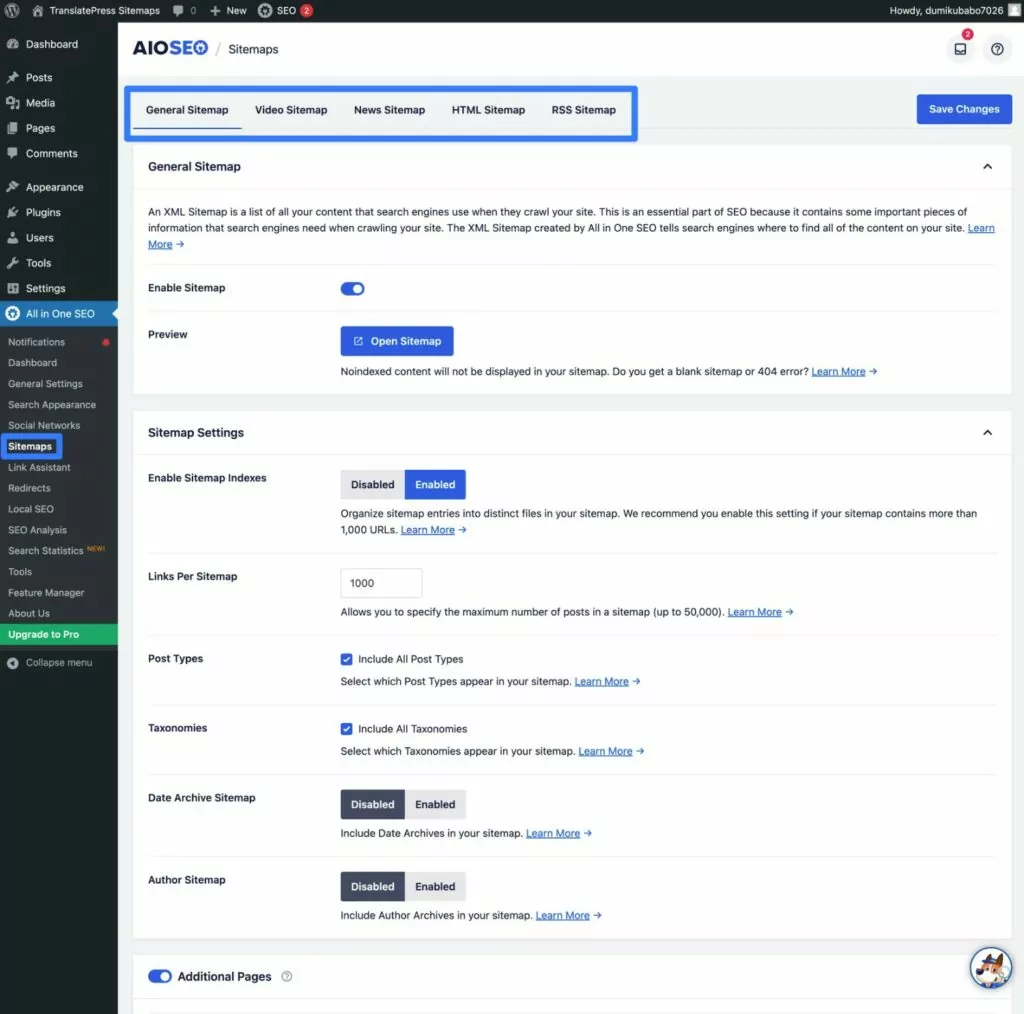Open Learn More link about 404 error
This screenshot has width=1024, height=1014.
click(838, 372)
